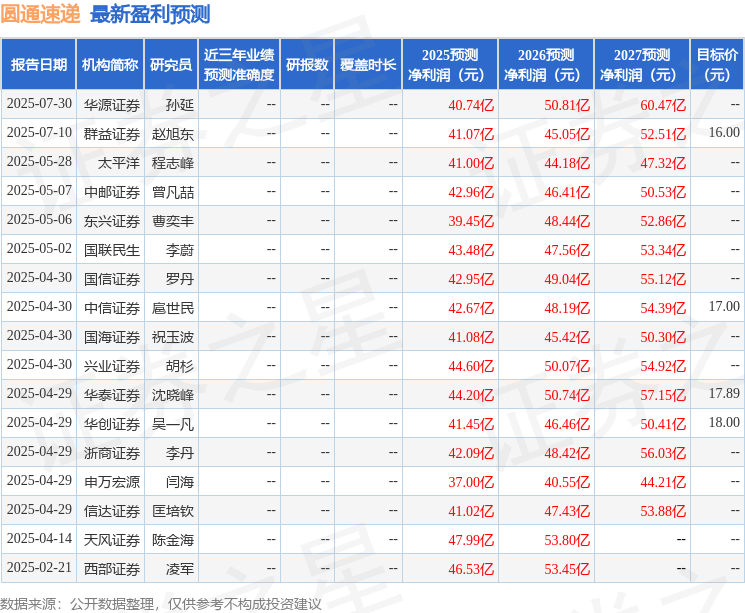745x613 pixels.
Task: Select the 机构简称 column header
Action: [110, 64]
